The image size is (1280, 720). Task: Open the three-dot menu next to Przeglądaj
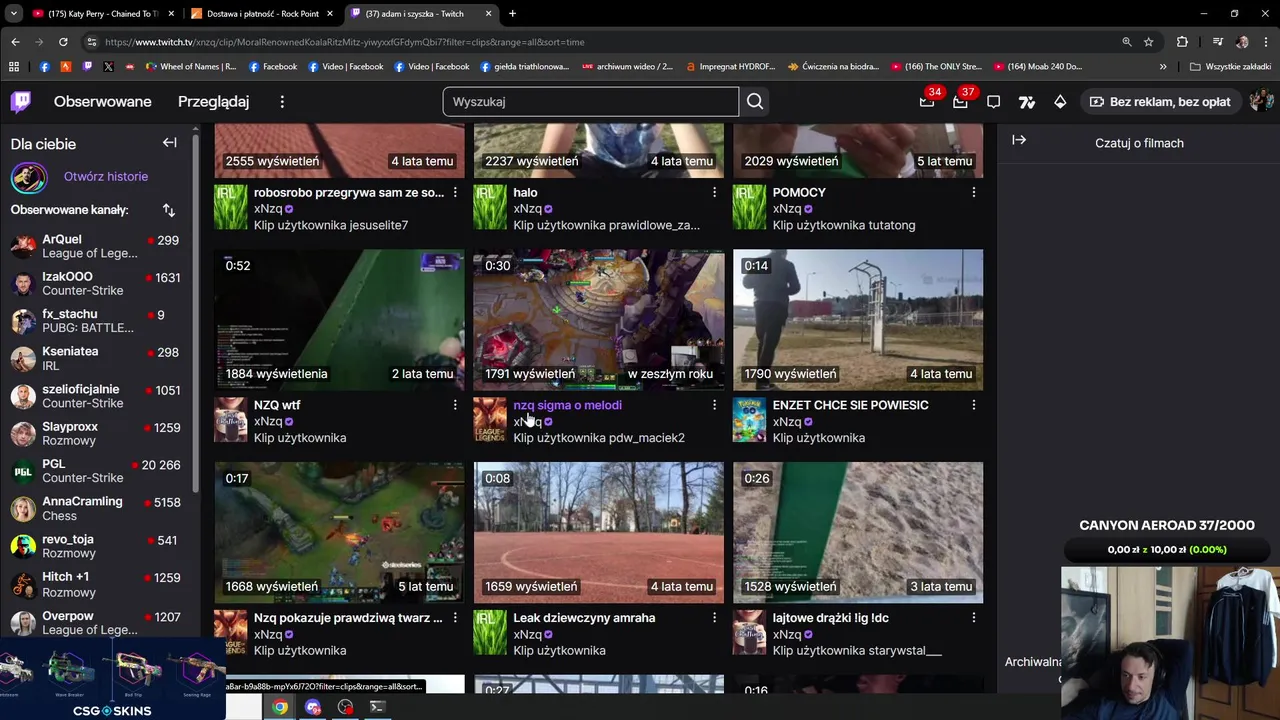click(x=282, y=102)
